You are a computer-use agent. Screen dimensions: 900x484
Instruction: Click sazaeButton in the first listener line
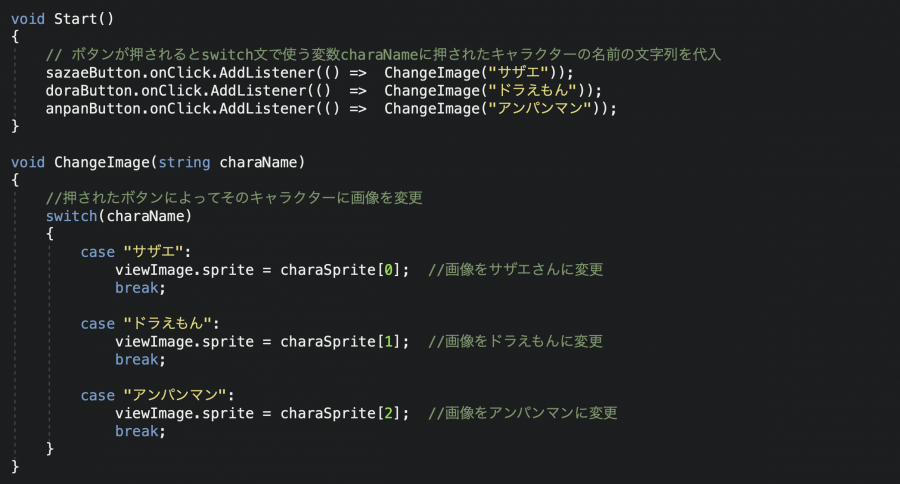[93, 73]
